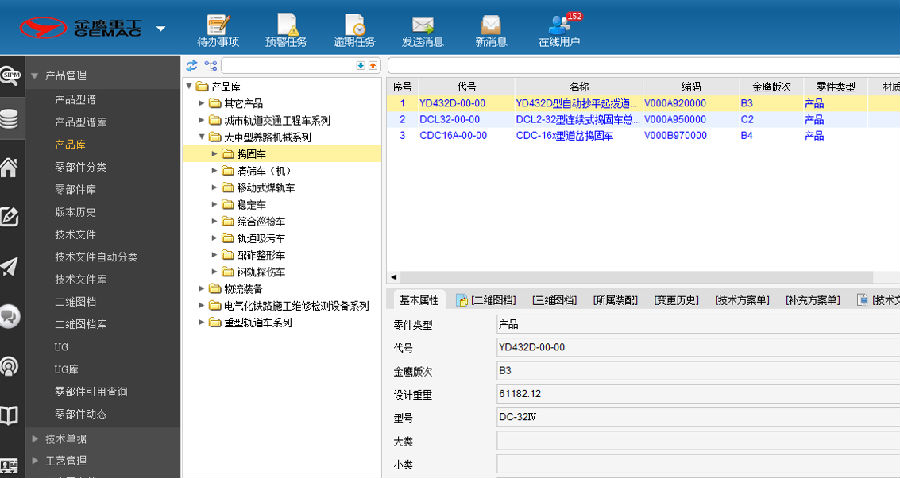Sort by the 金鹰版次 column header
This screenshot has width=900, height=478.
[771, 87]
